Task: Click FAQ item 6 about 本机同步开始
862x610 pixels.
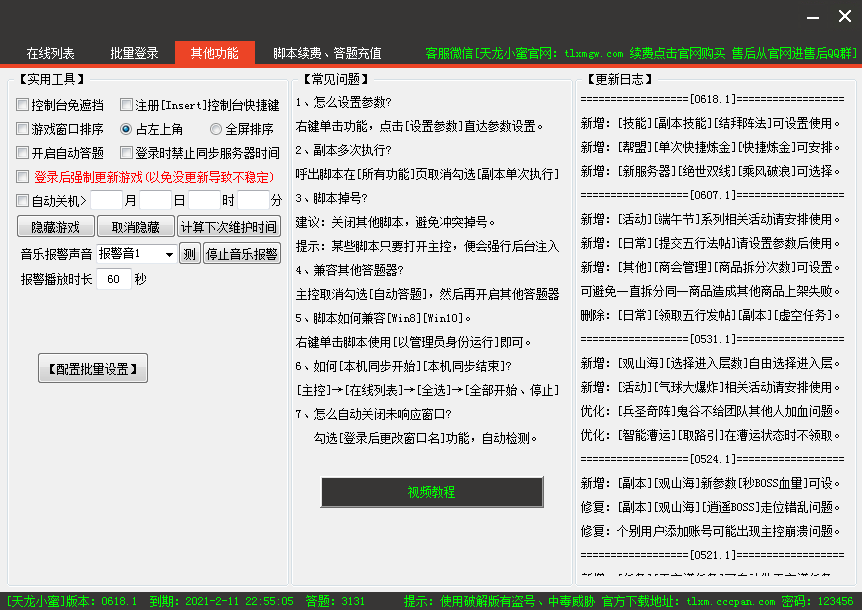Action: pos(404,366)
